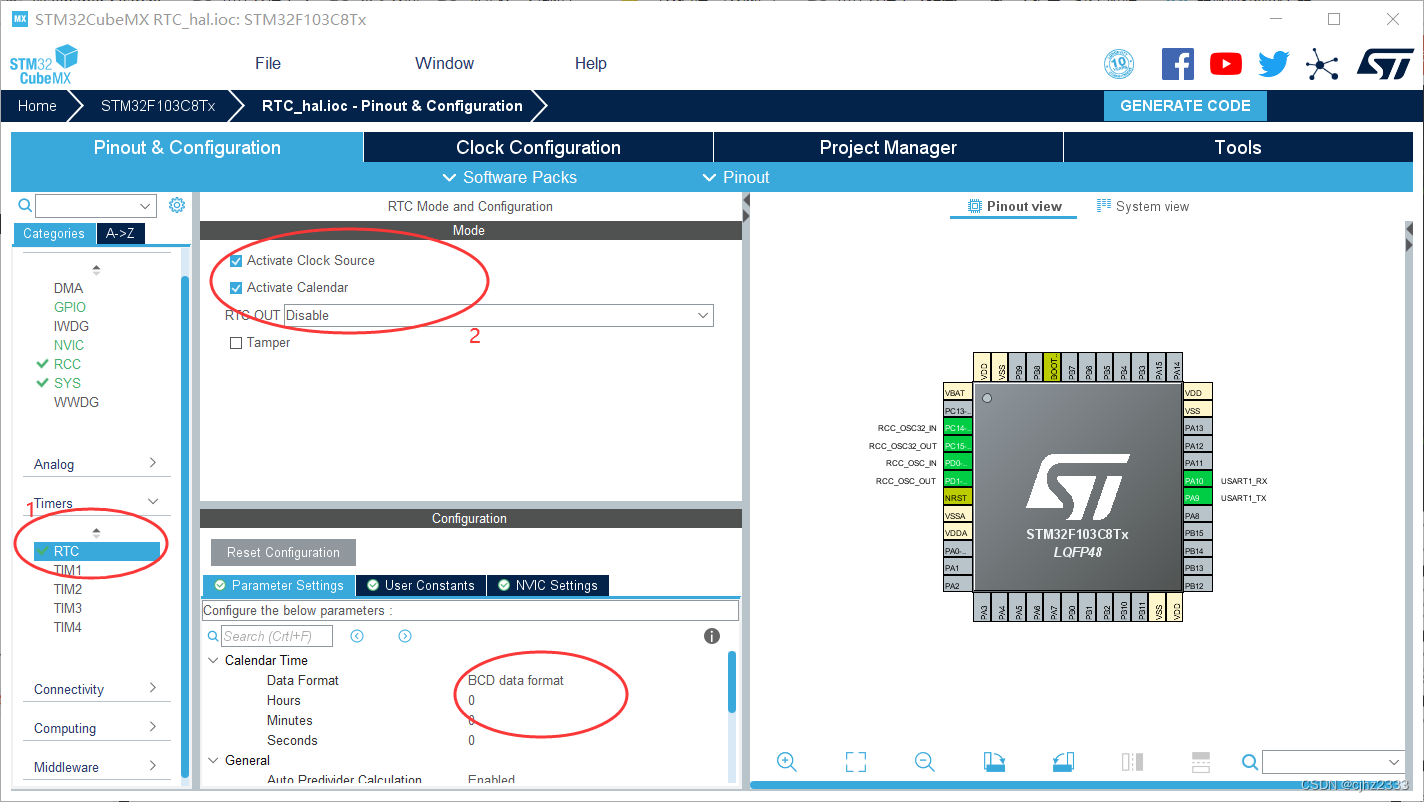This screenshot has height=802, width=1424.
Task: Show parameter info with the i icon
Action: pyautogui.click(x=712, y=636)
